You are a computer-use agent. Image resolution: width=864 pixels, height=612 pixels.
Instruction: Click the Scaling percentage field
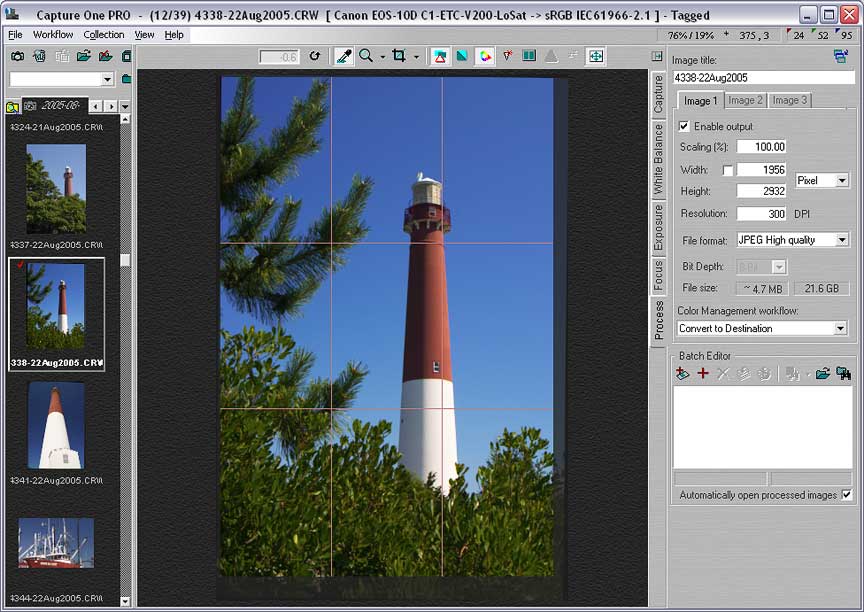tap(761, 147)
